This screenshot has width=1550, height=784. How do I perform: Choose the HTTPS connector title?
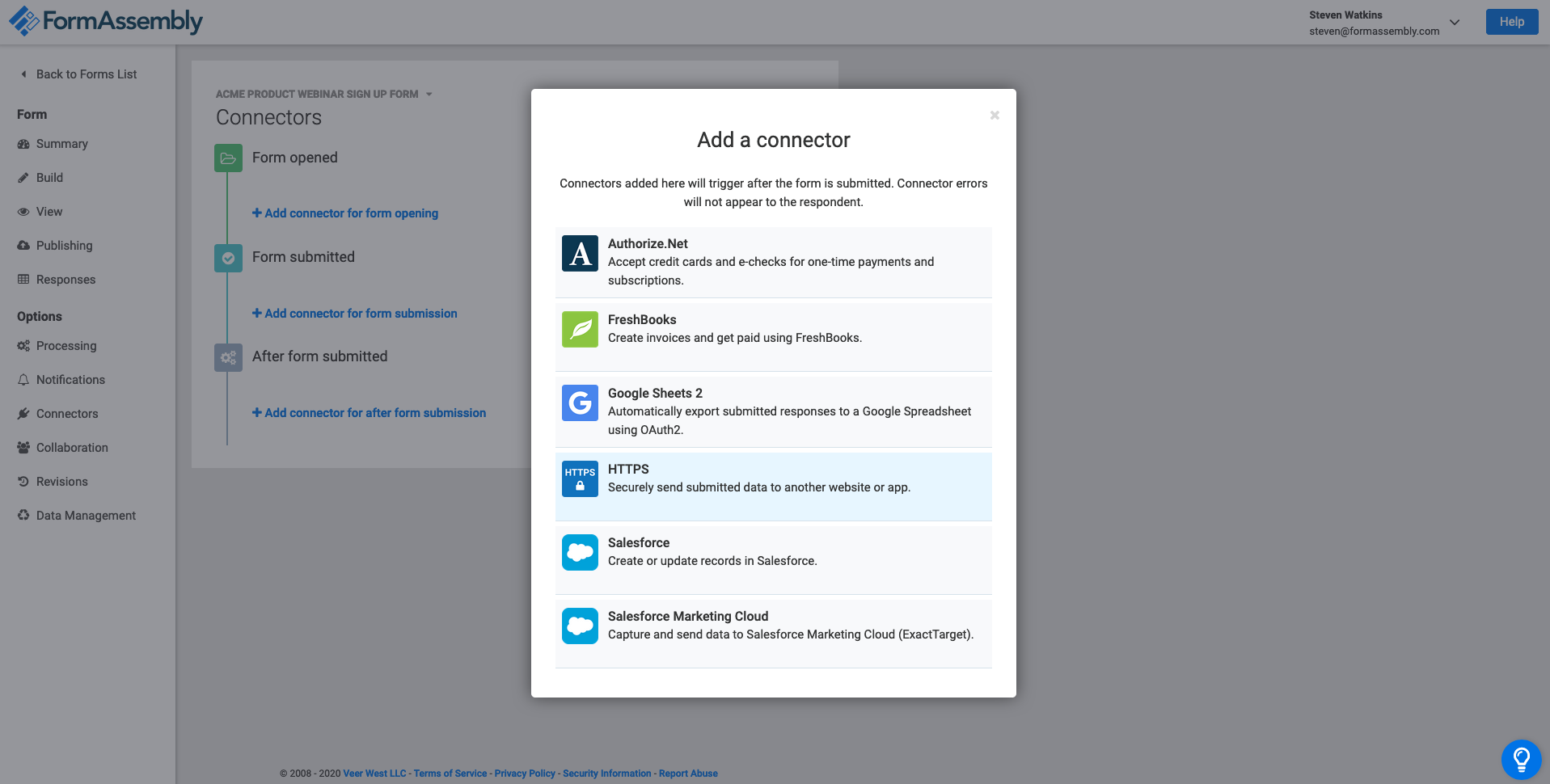pyautogui.click(x=628, y=470)
